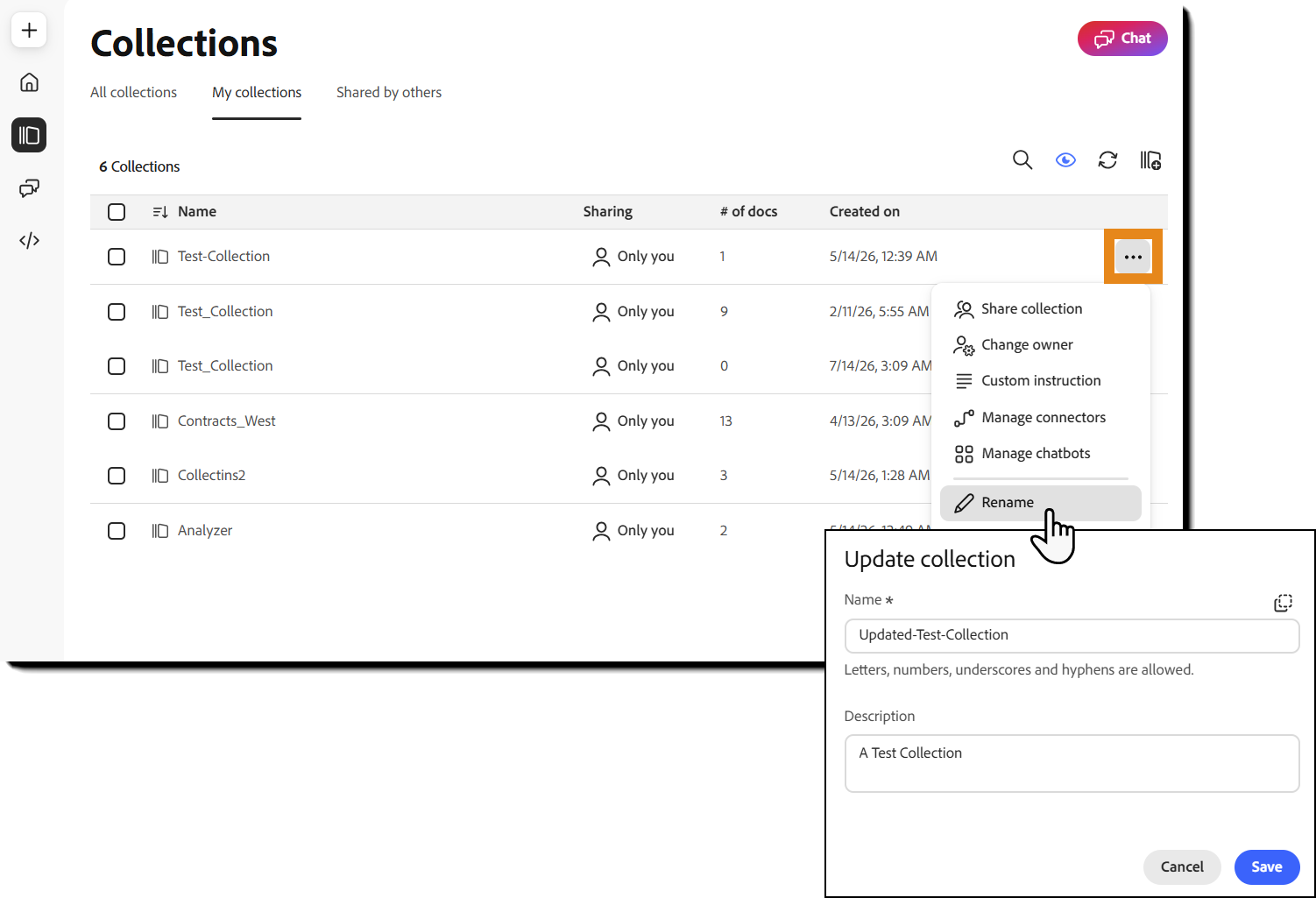Screen dimensions: 1316x898
Task: Open the developer code icon in sidebar
Action: click(29, 240)
